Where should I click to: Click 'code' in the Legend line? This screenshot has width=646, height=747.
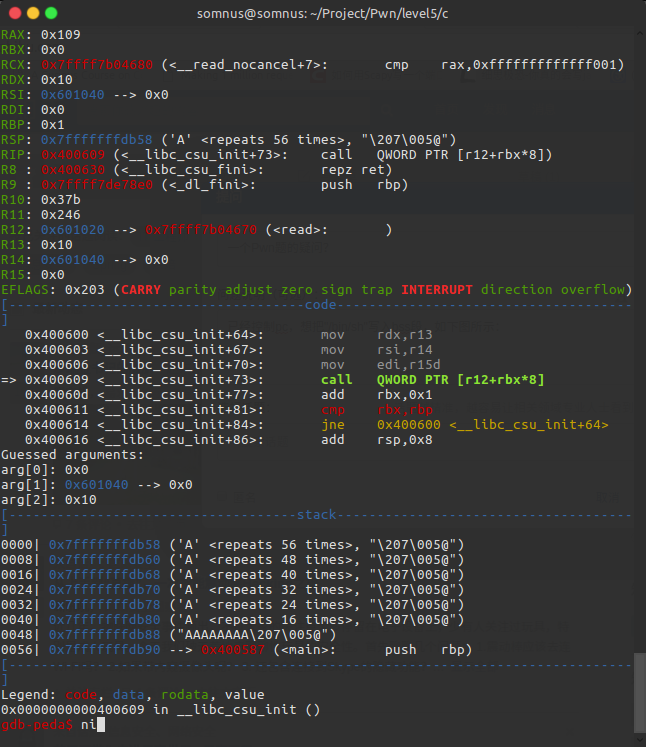coord(81,695)
